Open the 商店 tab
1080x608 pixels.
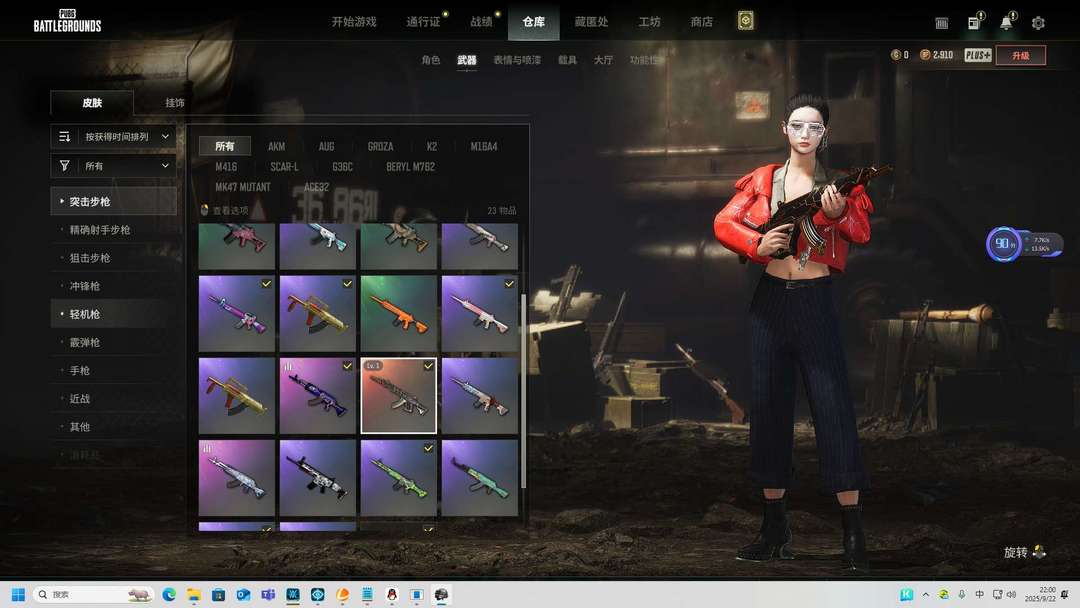(702, 22)
